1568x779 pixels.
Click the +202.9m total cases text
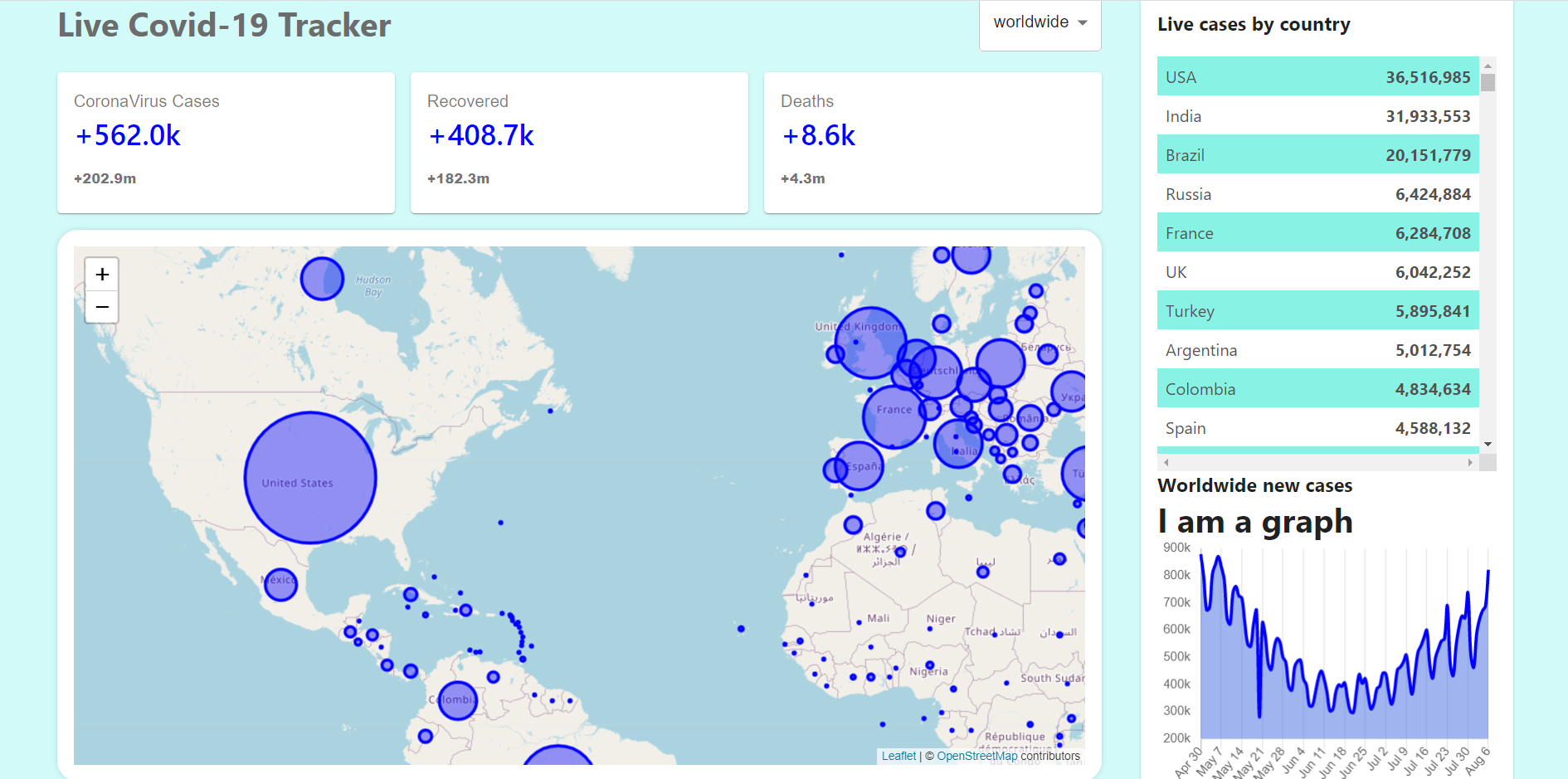click(x=105, y=178)
